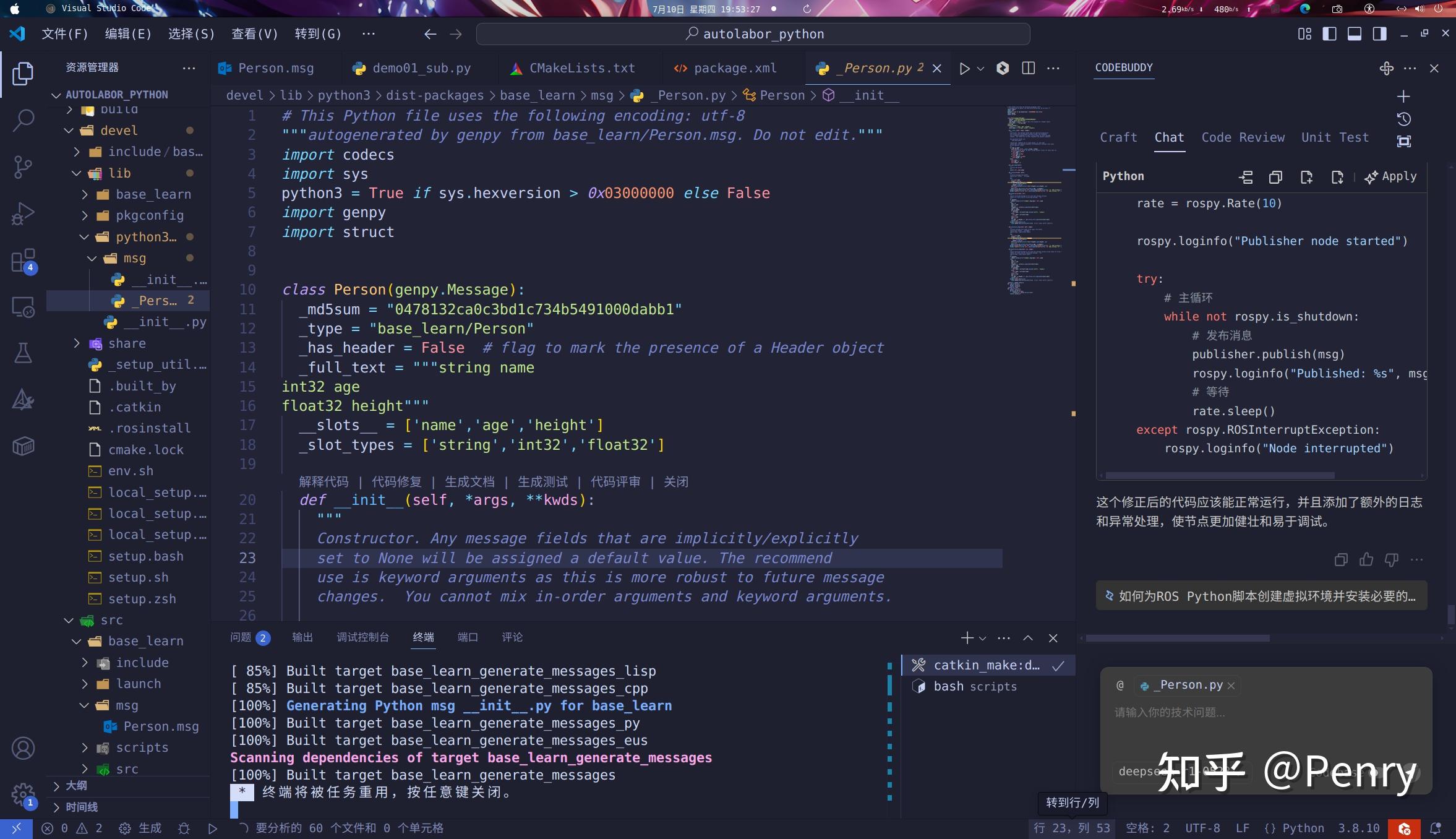Open the Testing flask view
This screenshot has height=839, width=1456.
click(23, 353)
